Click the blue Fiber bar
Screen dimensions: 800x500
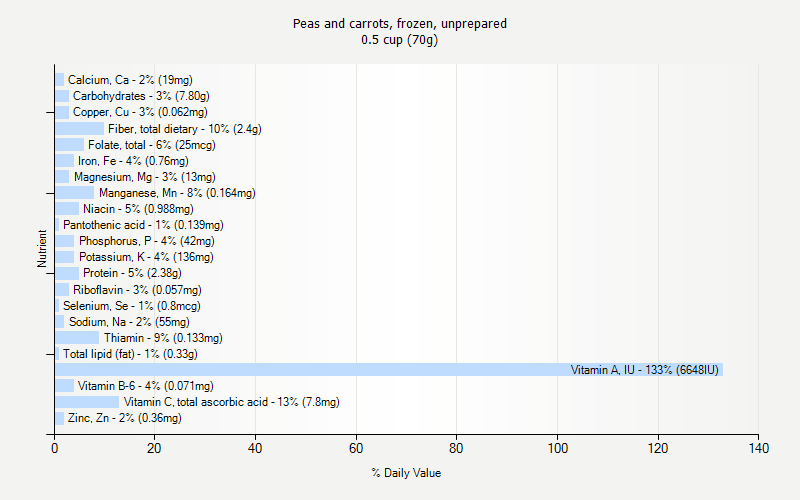click(80, 129)
